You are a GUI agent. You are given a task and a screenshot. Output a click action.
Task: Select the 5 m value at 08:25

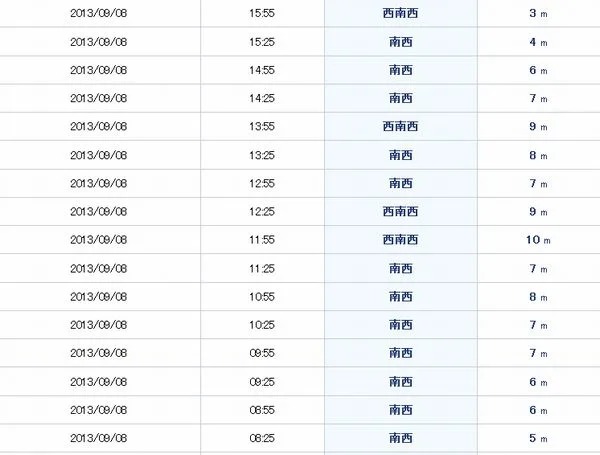[x=538, y=438]
